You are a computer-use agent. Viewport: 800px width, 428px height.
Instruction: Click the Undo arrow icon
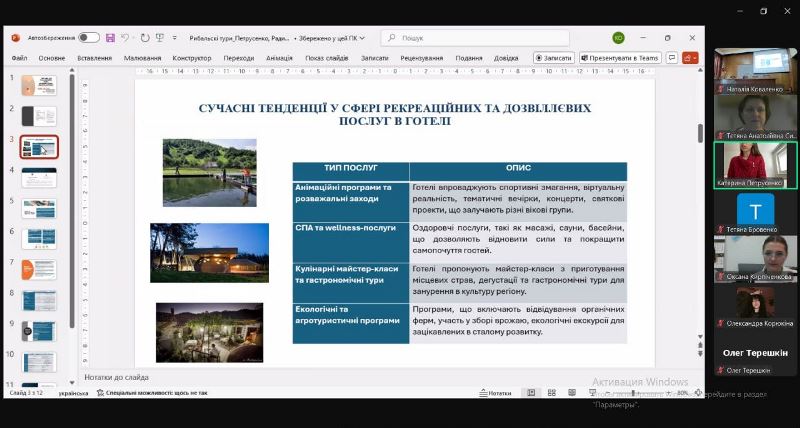click(x=126, y=38)
